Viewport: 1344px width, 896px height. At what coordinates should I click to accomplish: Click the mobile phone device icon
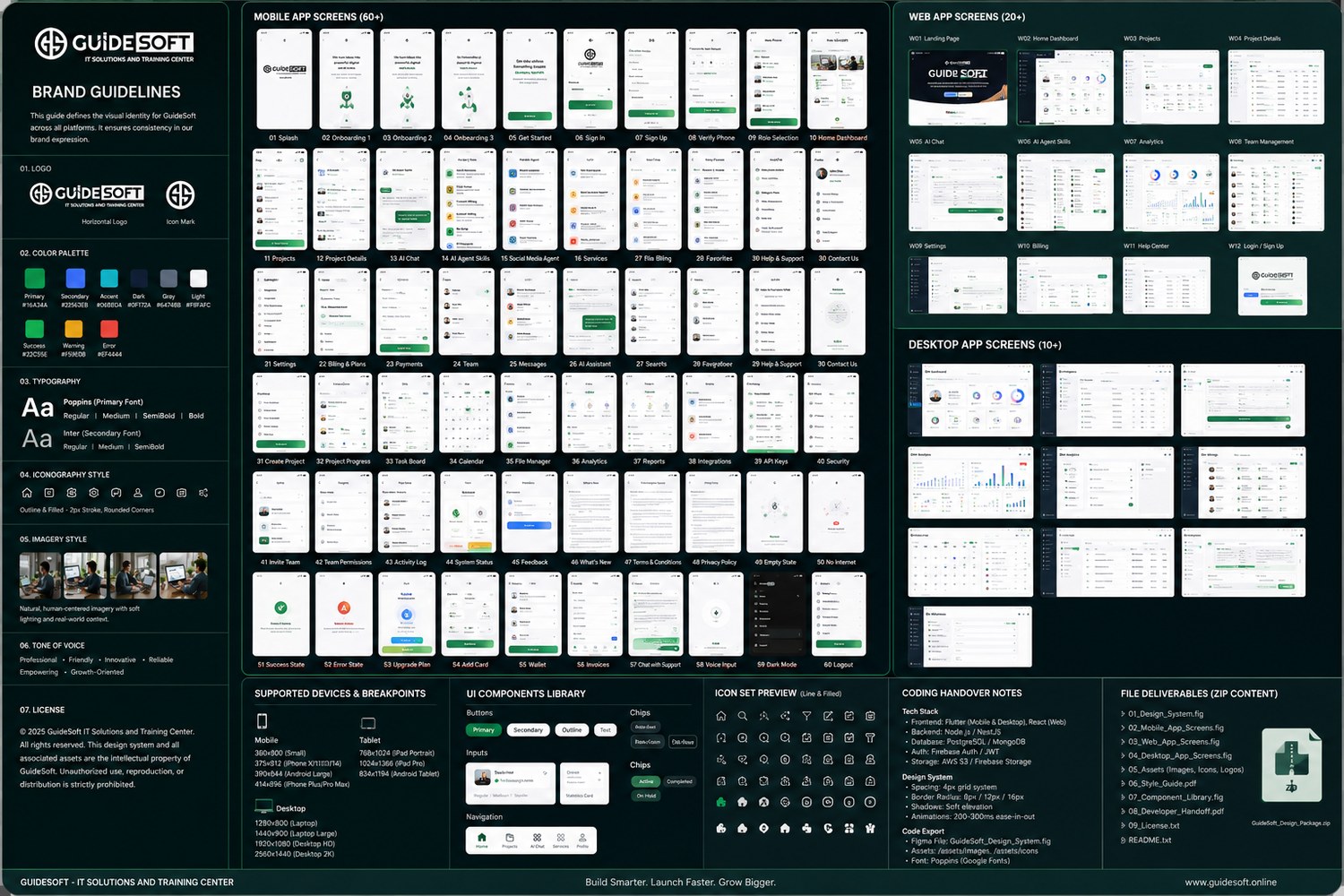(x=262, y=721)
